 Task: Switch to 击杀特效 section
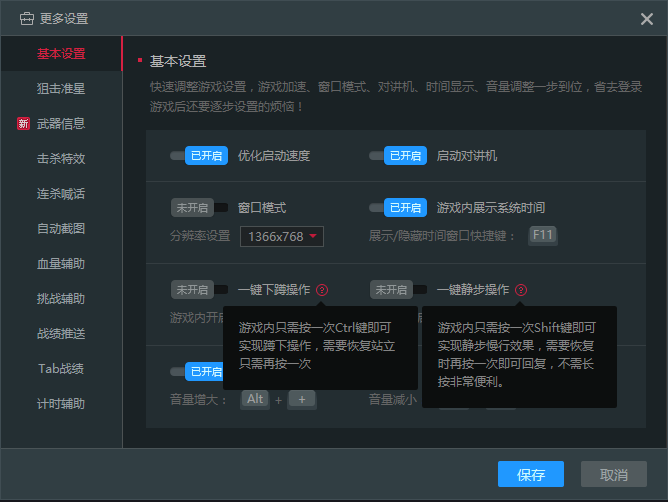coord(61,159)
